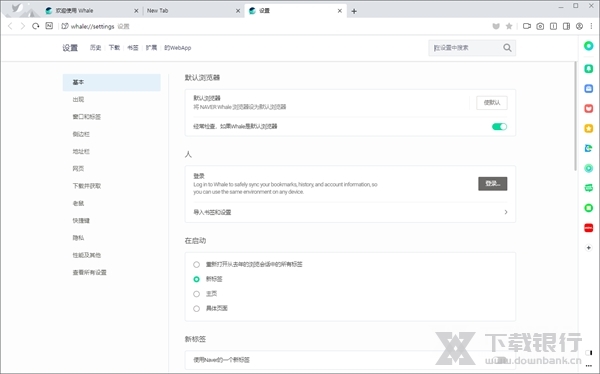Reload the settings page
The height and width of the screenshot is (374, 600).
click(x=36, y=26)
